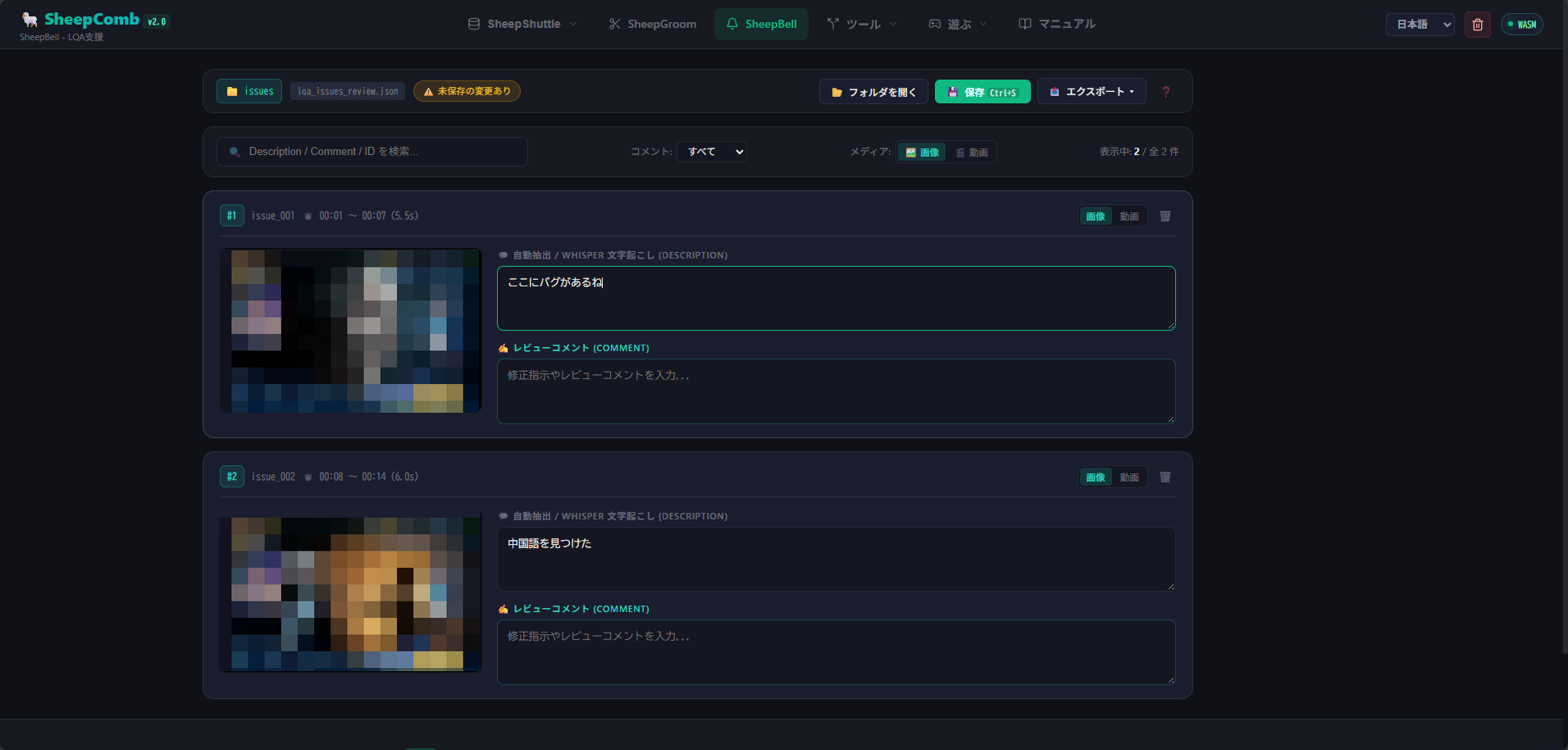Viewport: 1568px width, 750px height.
Task: Click the WASM status indicator
Action: tap(1522, 25)
